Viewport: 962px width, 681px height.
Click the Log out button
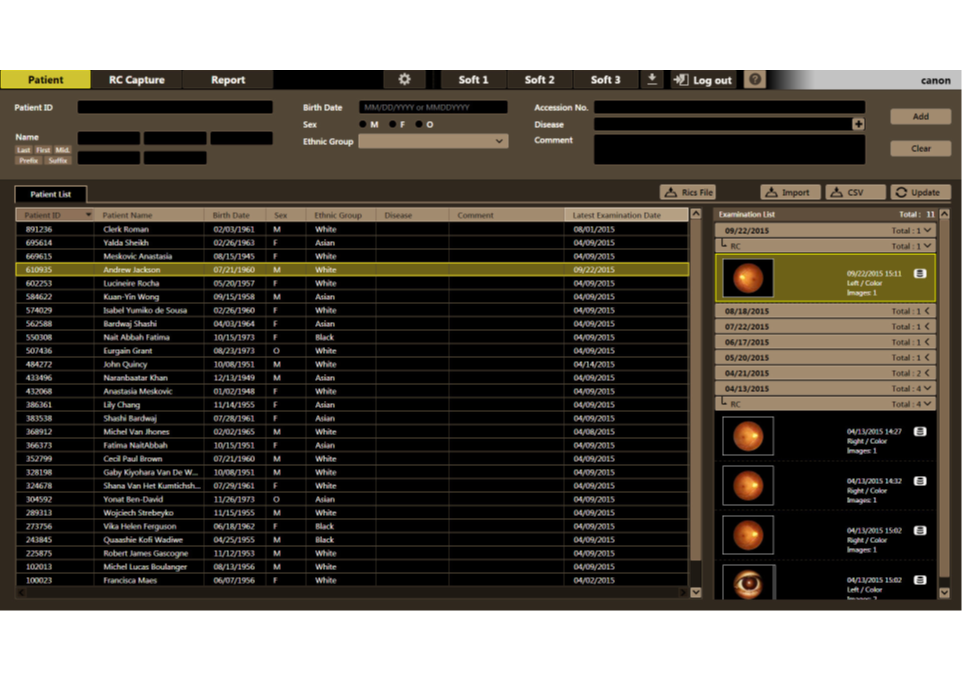click(704, 80)
